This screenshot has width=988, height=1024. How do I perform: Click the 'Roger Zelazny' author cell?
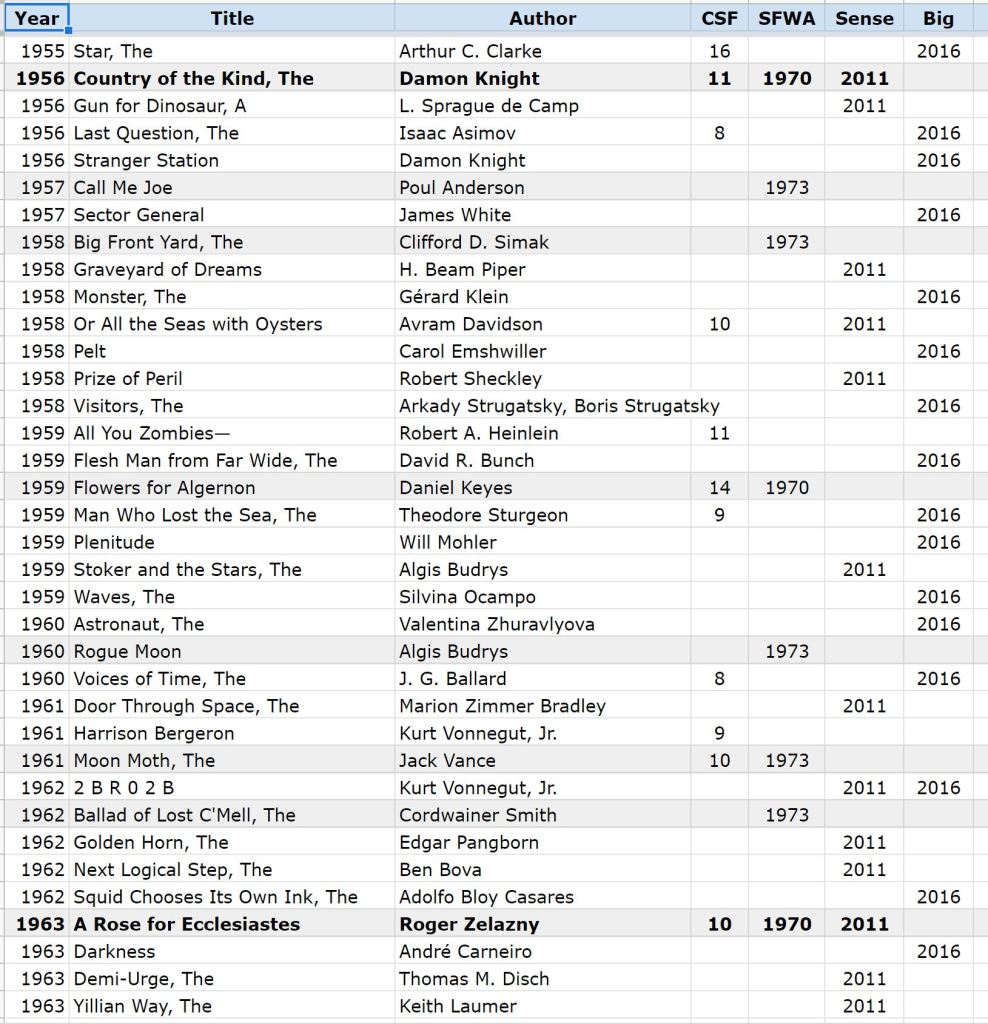[x=469, y=924]
